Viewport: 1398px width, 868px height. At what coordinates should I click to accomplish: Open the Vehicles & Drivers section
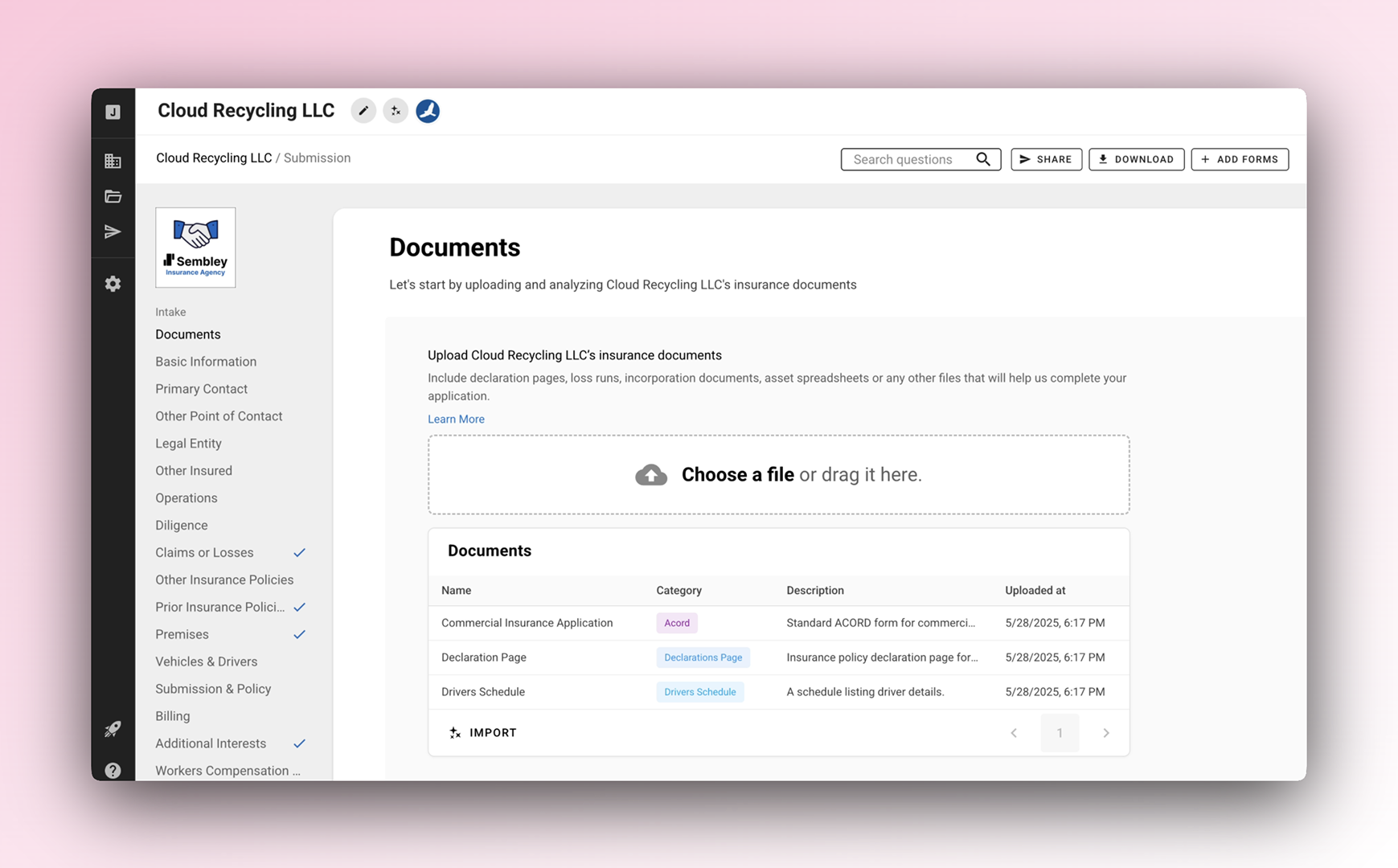coord(207,661)
